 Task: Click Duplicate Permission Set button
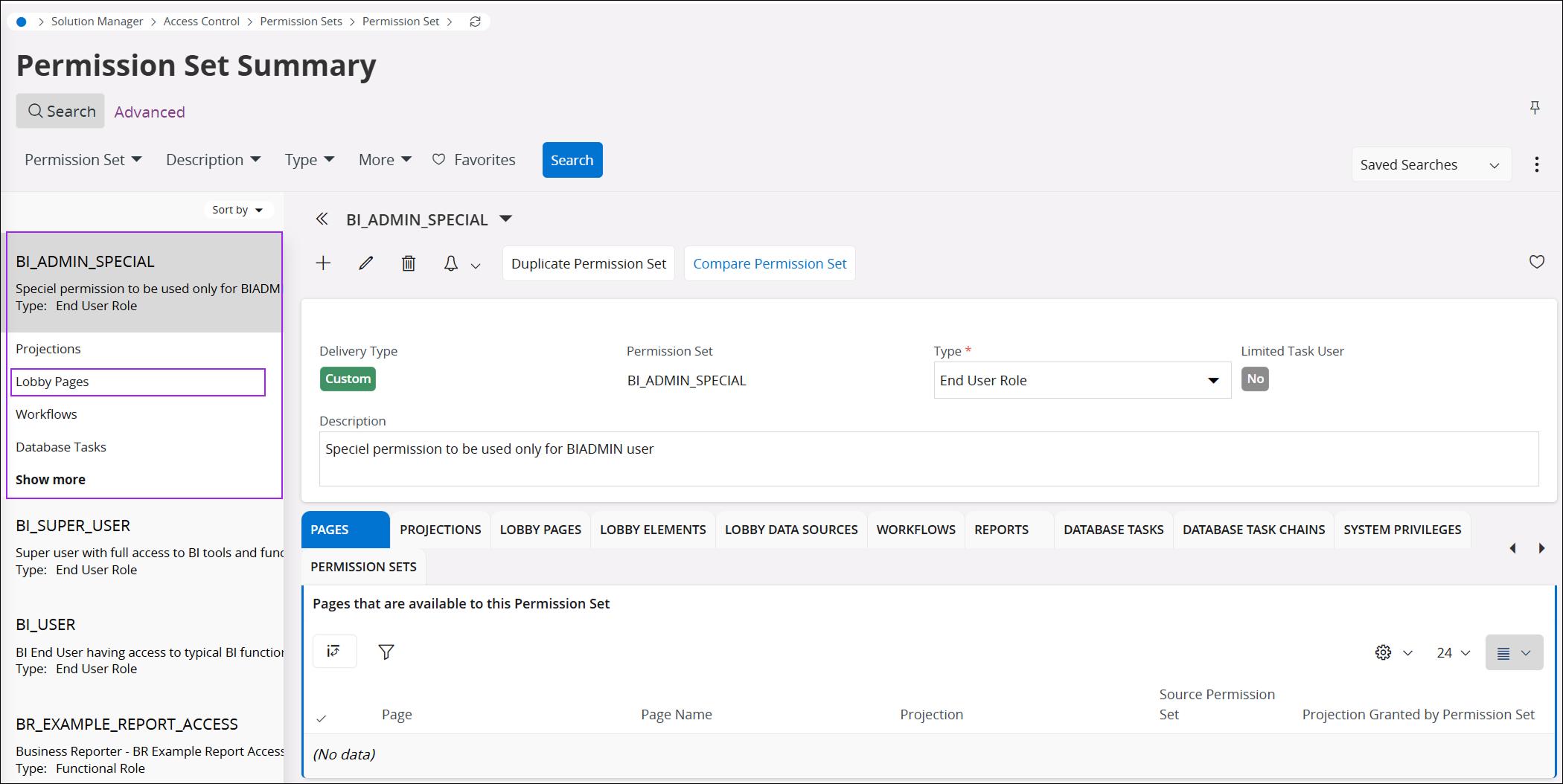coord(588,263)
